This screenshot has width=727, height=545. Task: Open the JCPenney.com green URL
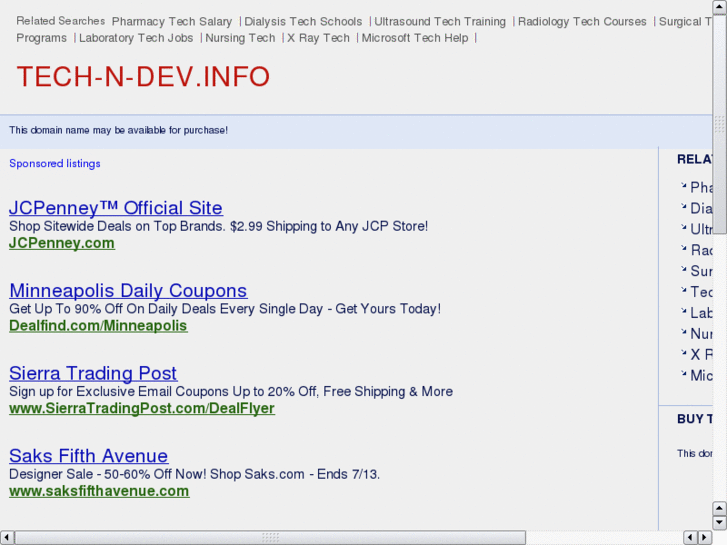[x=62, y=243]
